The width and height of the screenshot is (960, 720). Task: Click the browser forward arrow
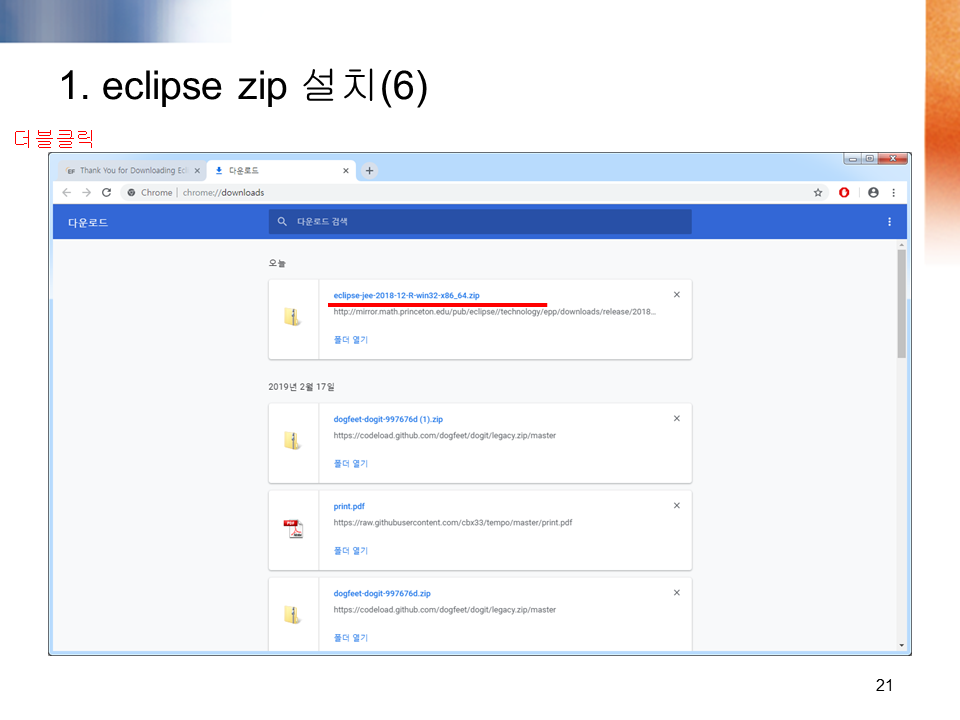pyautogui.click(x=86, y=192)
